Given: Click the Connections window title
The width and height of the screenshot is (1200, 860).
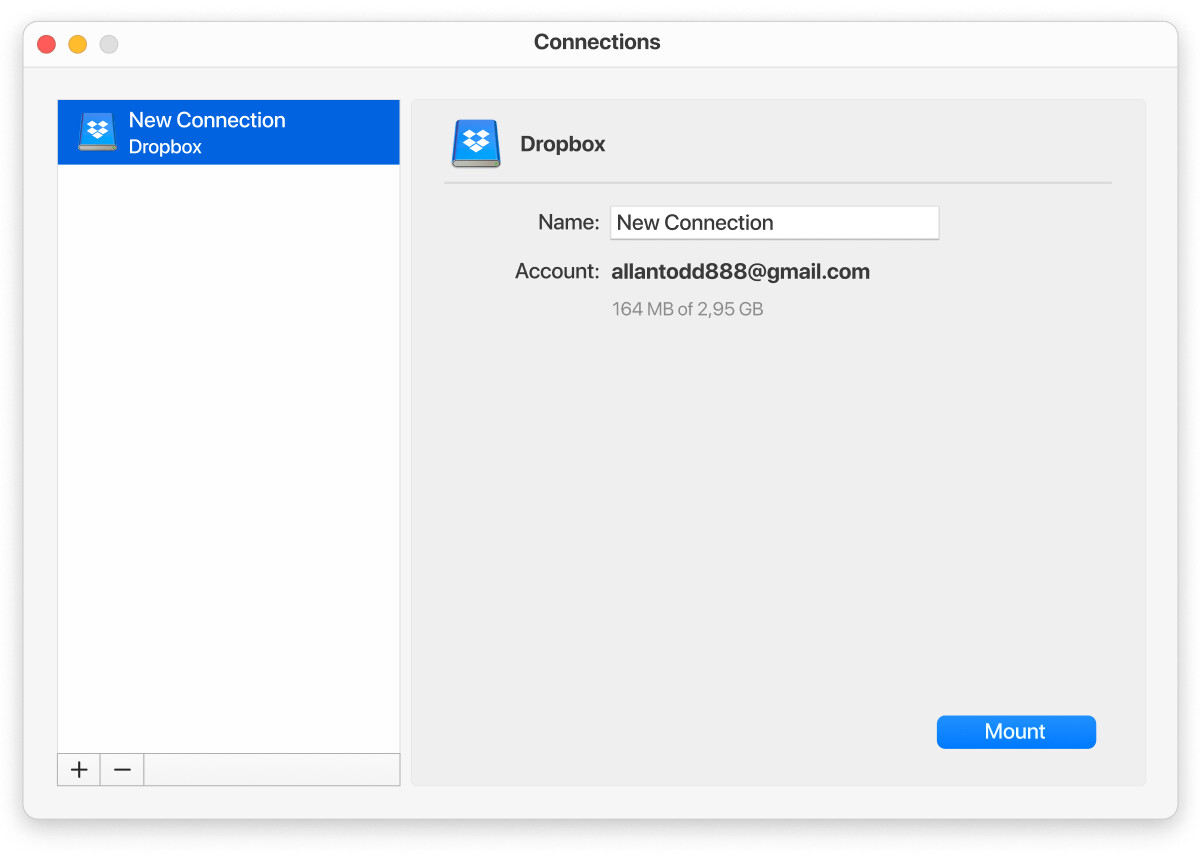Looking at the screenshot, I should (x=597, y=42).
